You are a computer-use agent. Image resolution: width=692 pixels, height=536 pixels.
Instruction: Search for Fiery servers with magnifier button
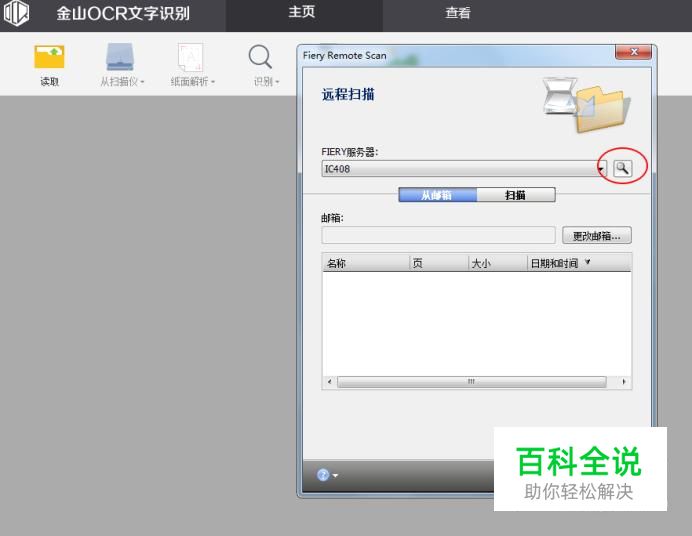tap(622, 168)
